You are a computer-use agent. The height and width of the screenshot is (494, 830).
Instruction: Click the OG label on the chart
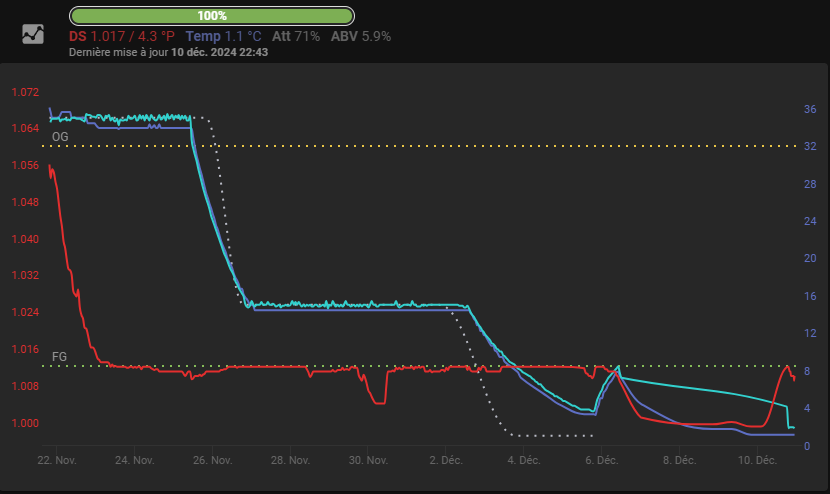tap(60, 136)
